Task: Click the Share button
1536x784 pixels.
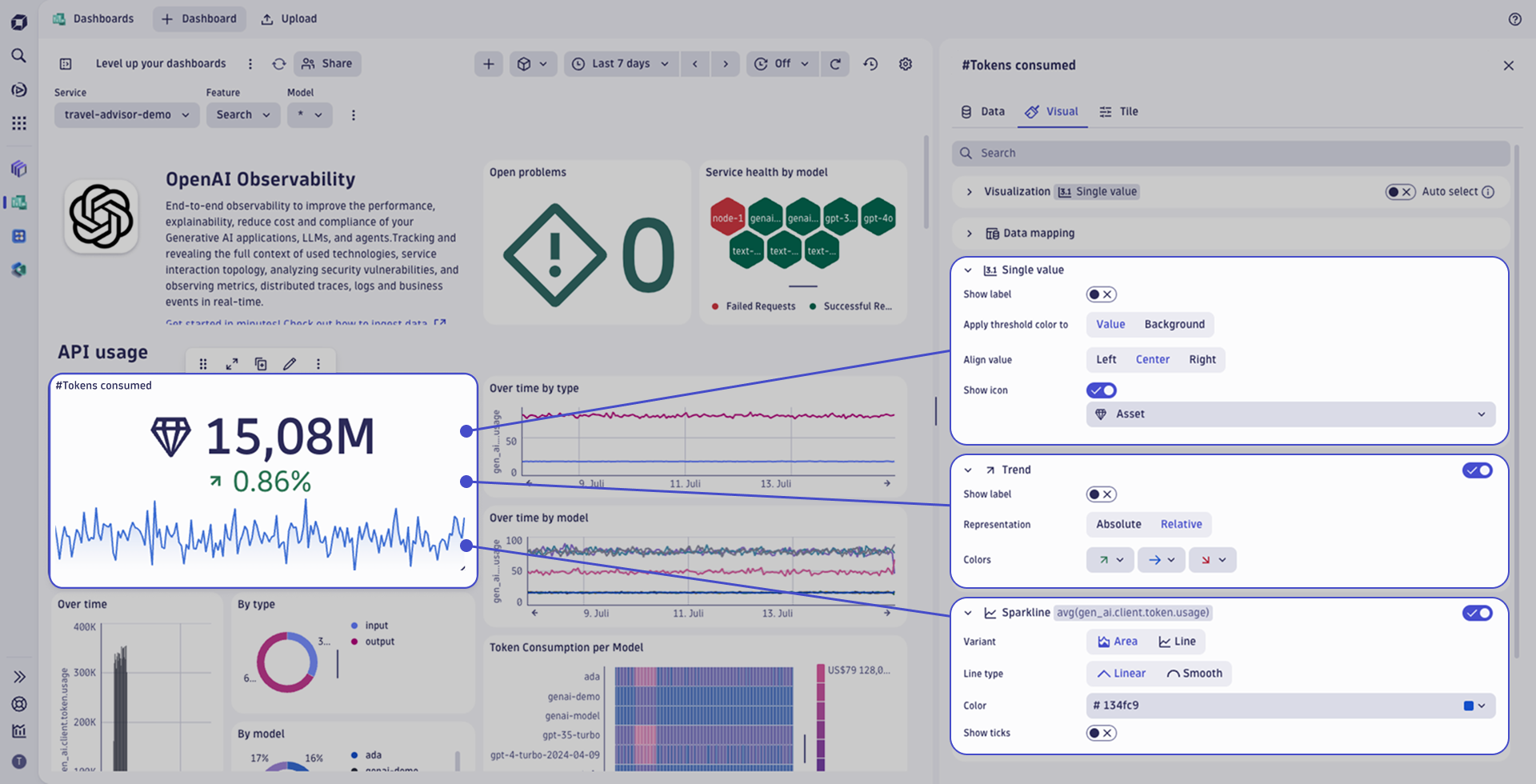Action: click(326, 63)
